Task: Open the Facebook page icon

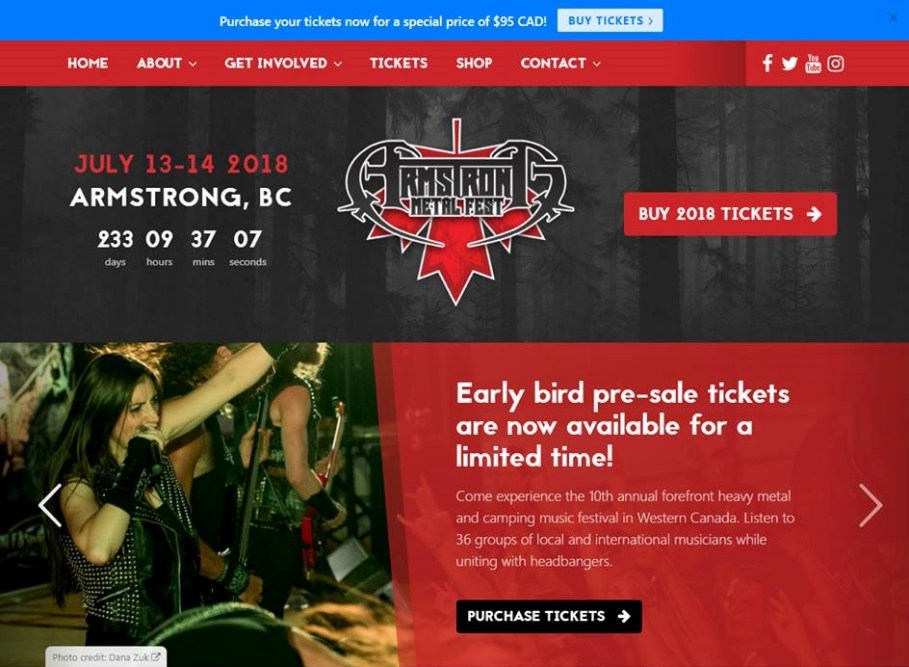Action: (x=767, y=63)
